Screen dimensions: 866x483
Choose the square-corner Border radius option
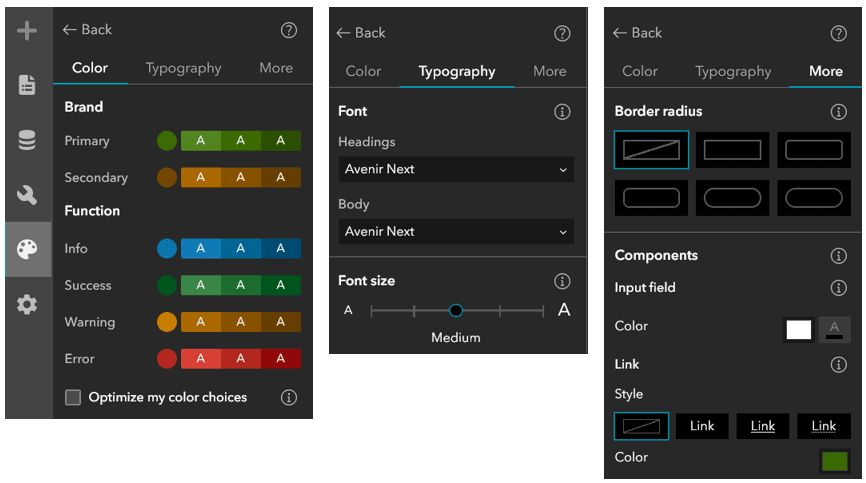tap(733, 150)
